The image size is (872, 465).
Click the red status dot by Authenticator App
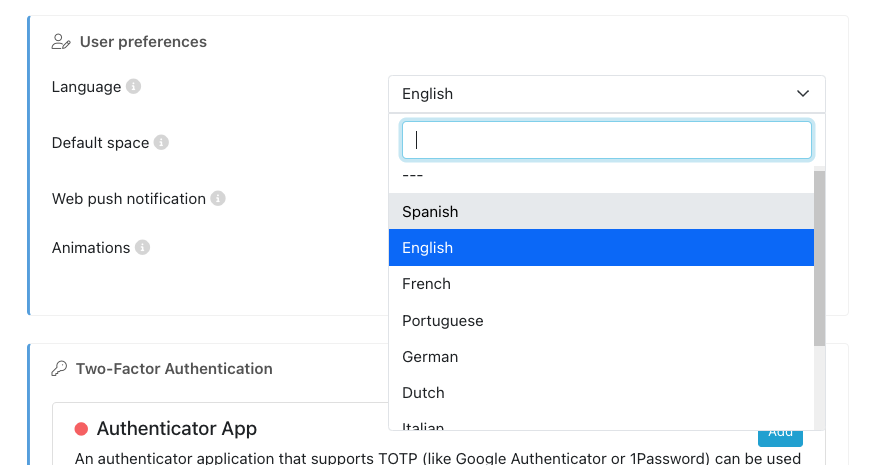pyautogui.click(x=81, y=429)
